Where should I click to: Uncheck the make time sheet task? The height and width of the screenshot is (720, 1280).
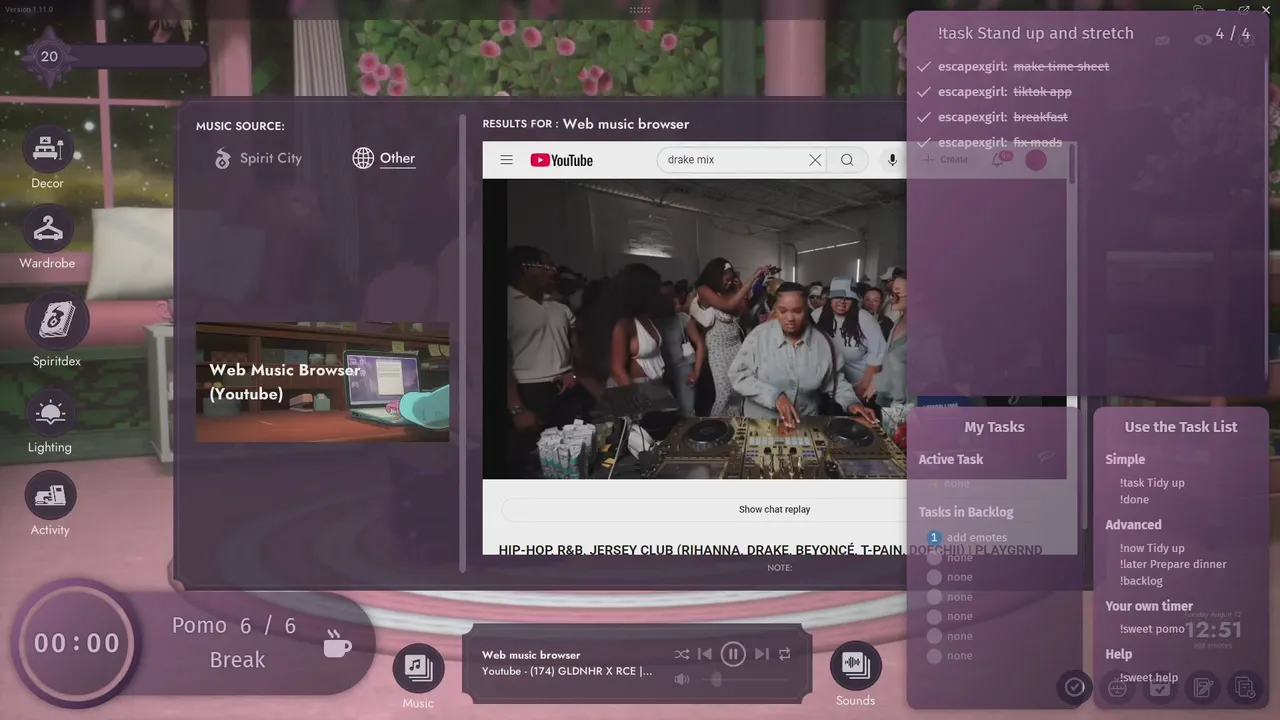pyautogui.click(x=924, y=66)
